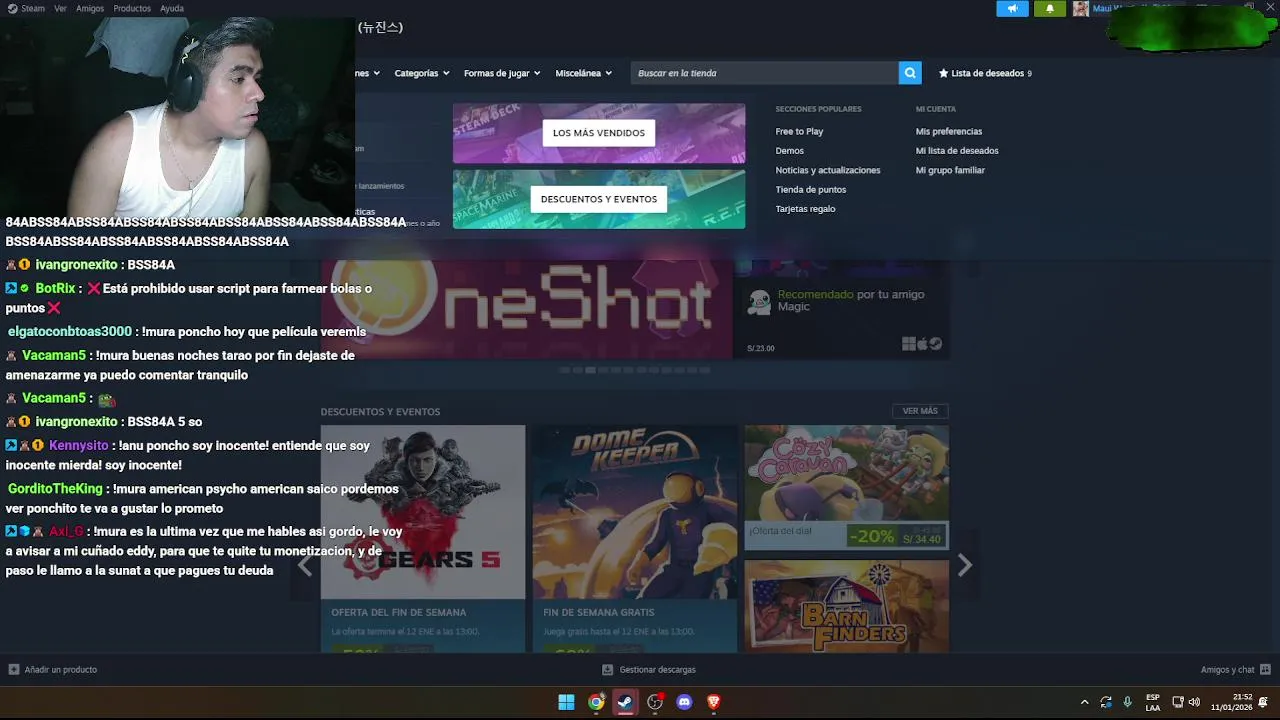
Task: Click the Añadir un producto plus icon
Action: pos(14,669)
